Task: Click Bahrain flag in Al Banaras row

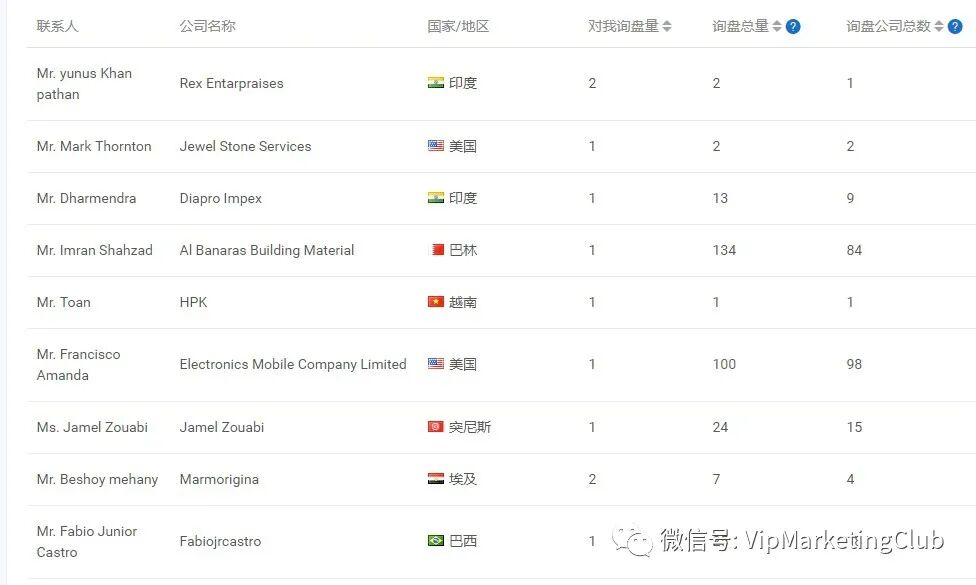Action: [x=436, y=250]
